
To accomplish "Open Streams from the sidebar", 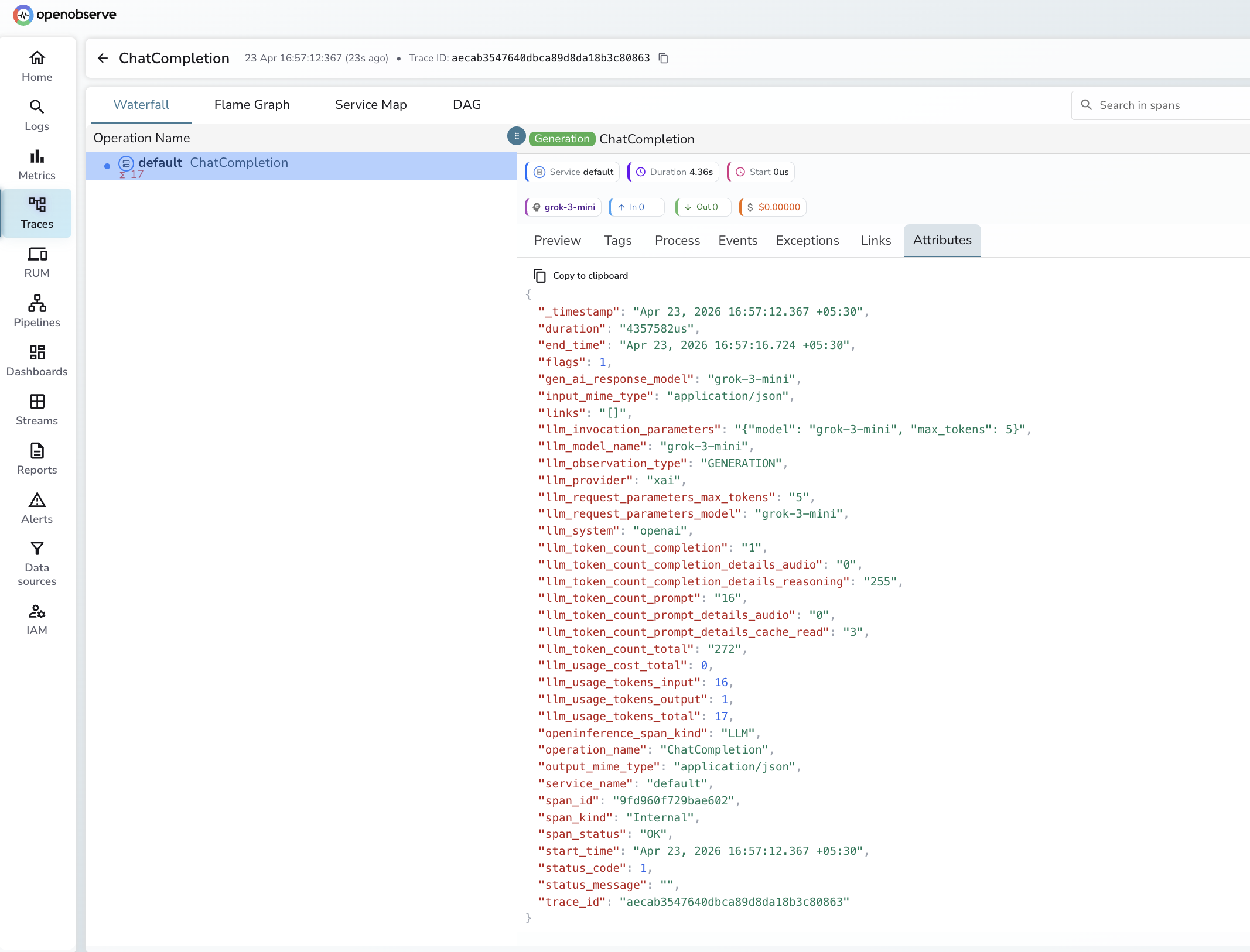I will (36, 409).
